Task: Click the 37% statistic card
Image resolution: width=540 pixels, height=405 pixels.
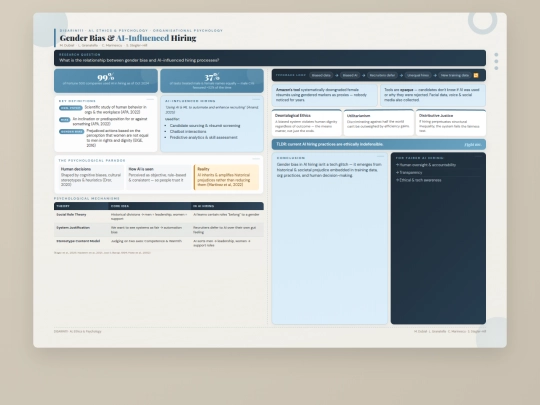Action: (212, 81)
